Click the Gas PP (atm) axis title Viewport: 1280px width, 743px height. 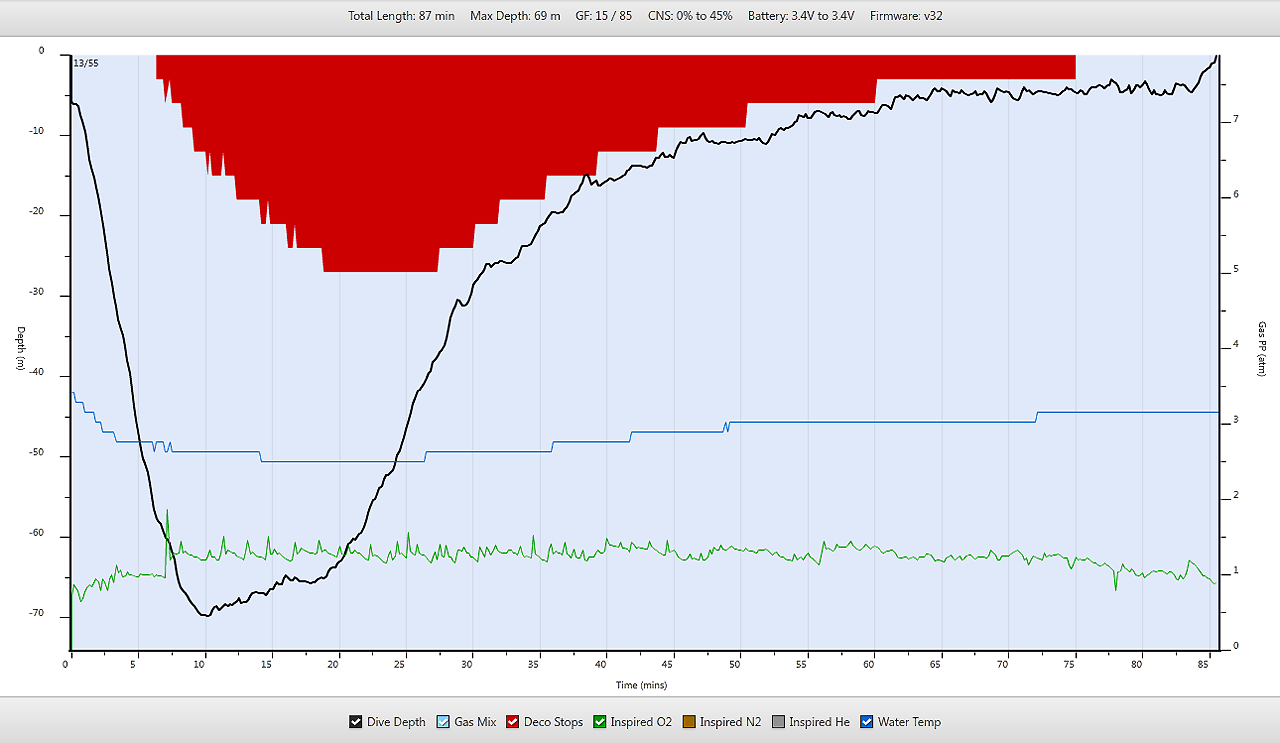point(1262,349)
